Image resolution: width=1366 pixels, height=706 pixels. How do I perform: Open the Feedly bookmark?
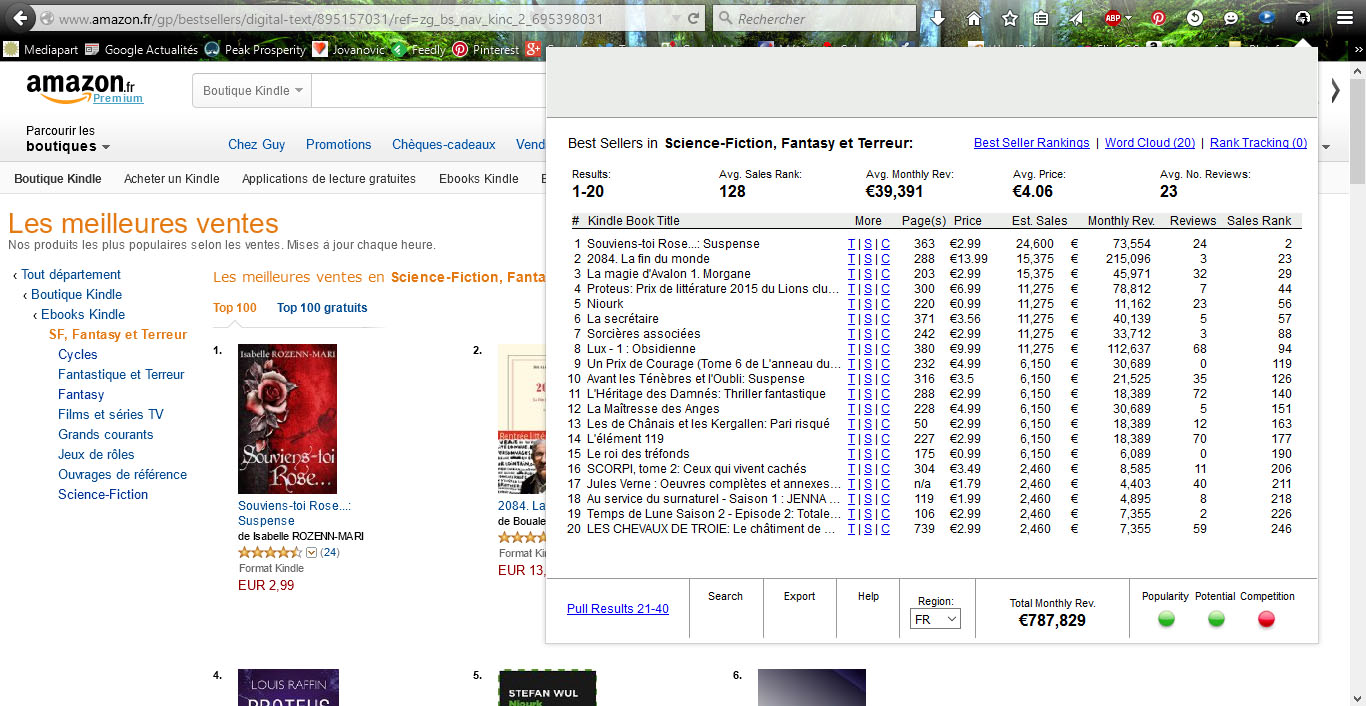pos(419,49)
